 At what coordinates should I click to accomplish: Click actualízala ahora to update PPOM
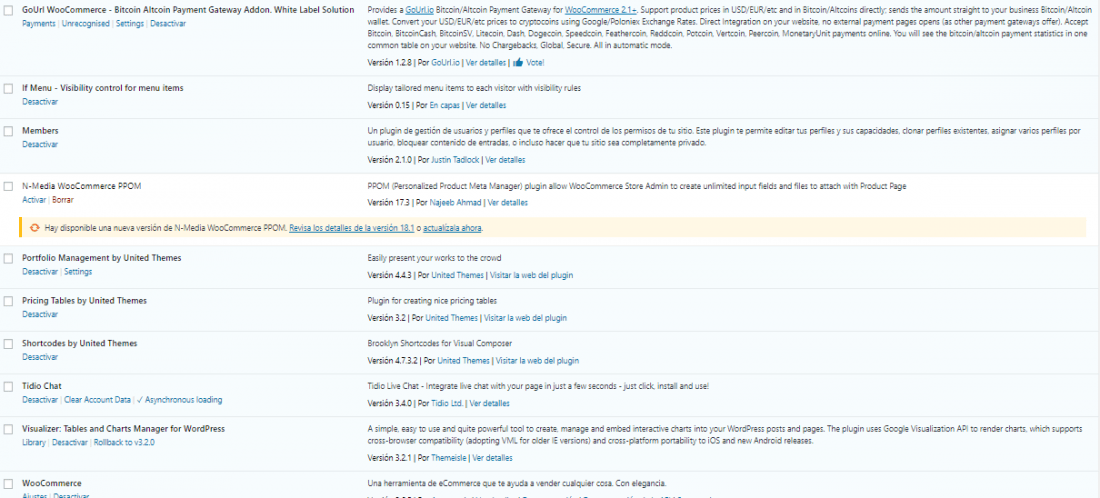tap(452, 228)
